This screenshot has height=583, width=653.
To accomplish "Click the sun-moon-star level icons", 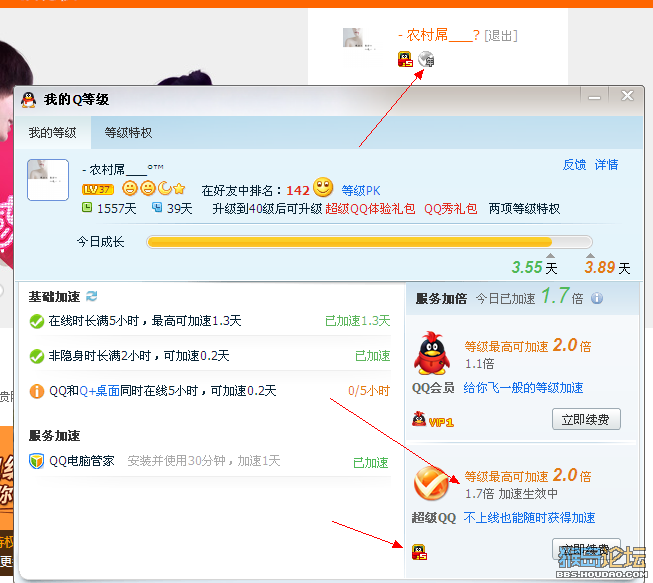I will [x=154, y=189].
